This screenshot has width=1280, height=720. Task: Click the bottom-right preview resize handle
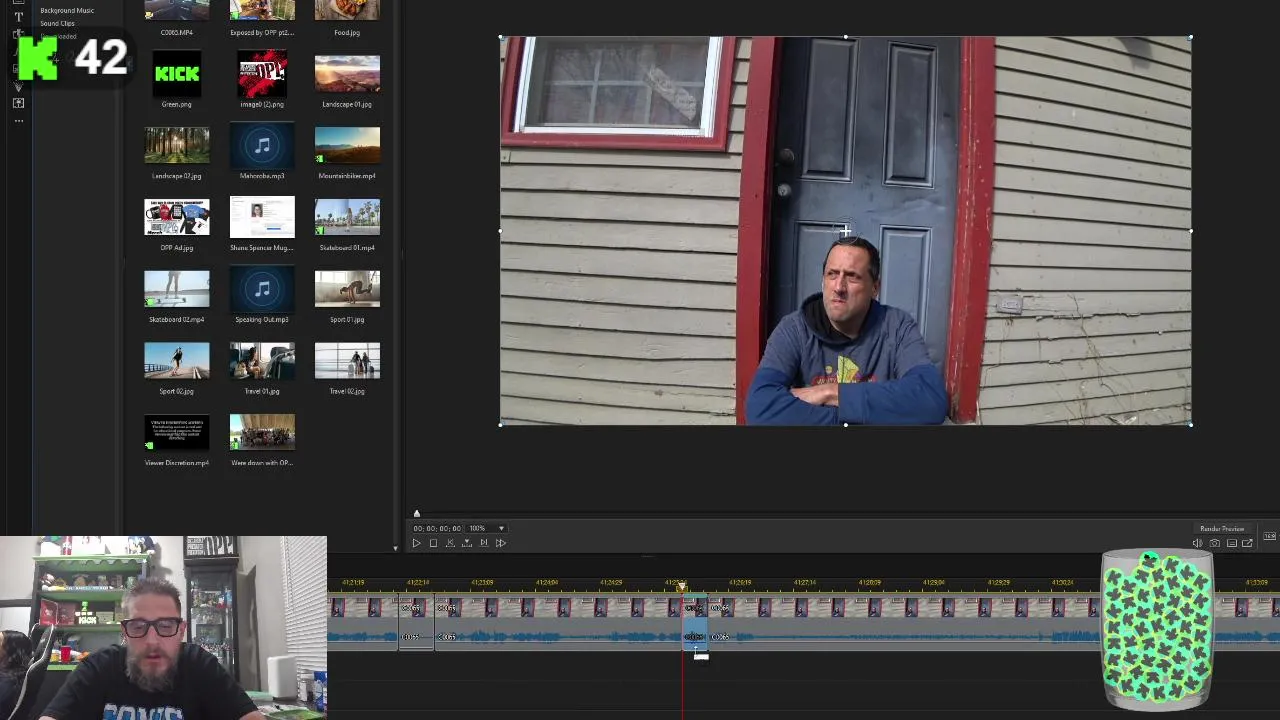pyautogui.click(x=1190, y=424)
